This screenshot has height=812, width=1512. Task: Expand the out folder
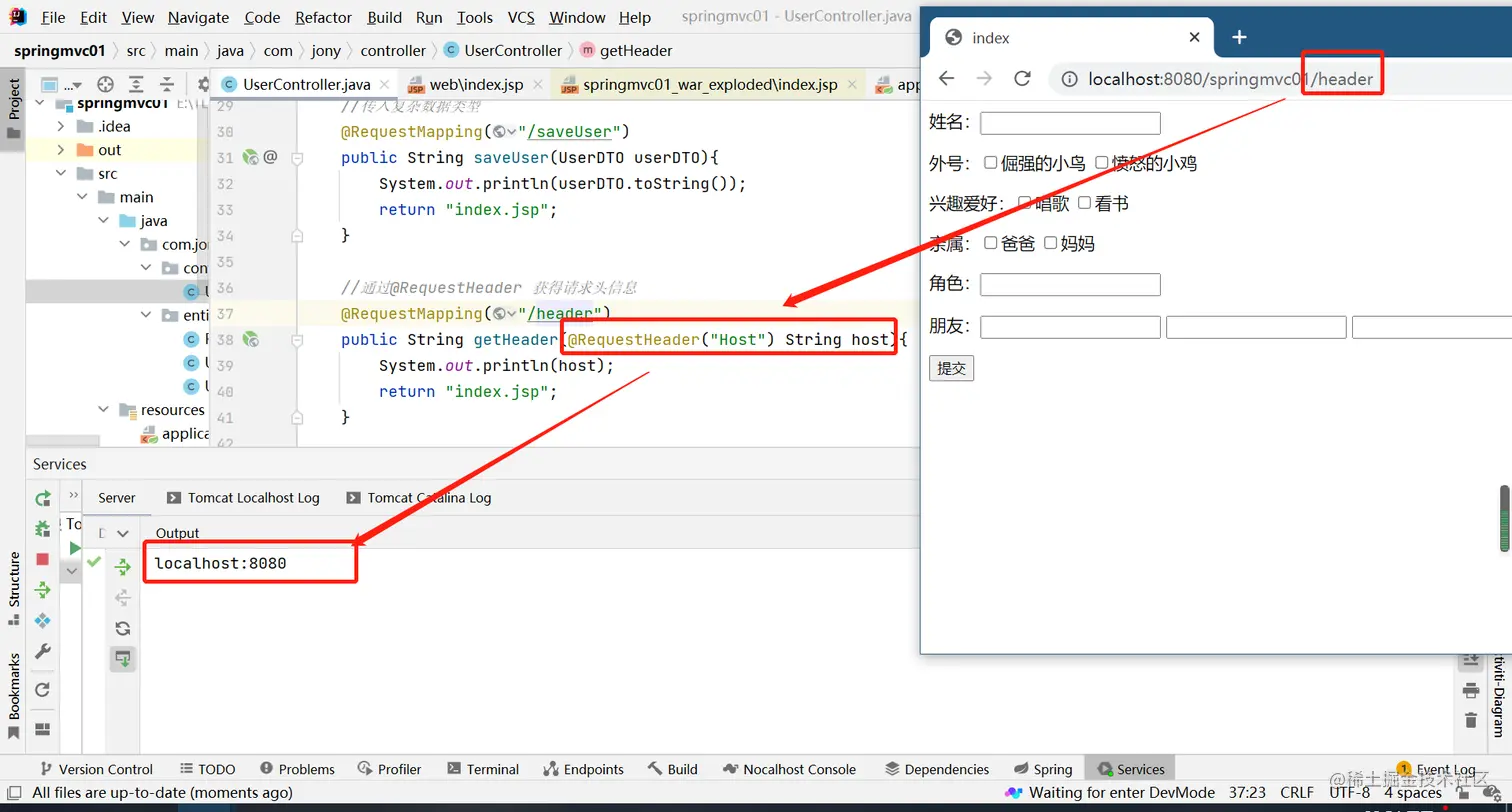point(61,150)
